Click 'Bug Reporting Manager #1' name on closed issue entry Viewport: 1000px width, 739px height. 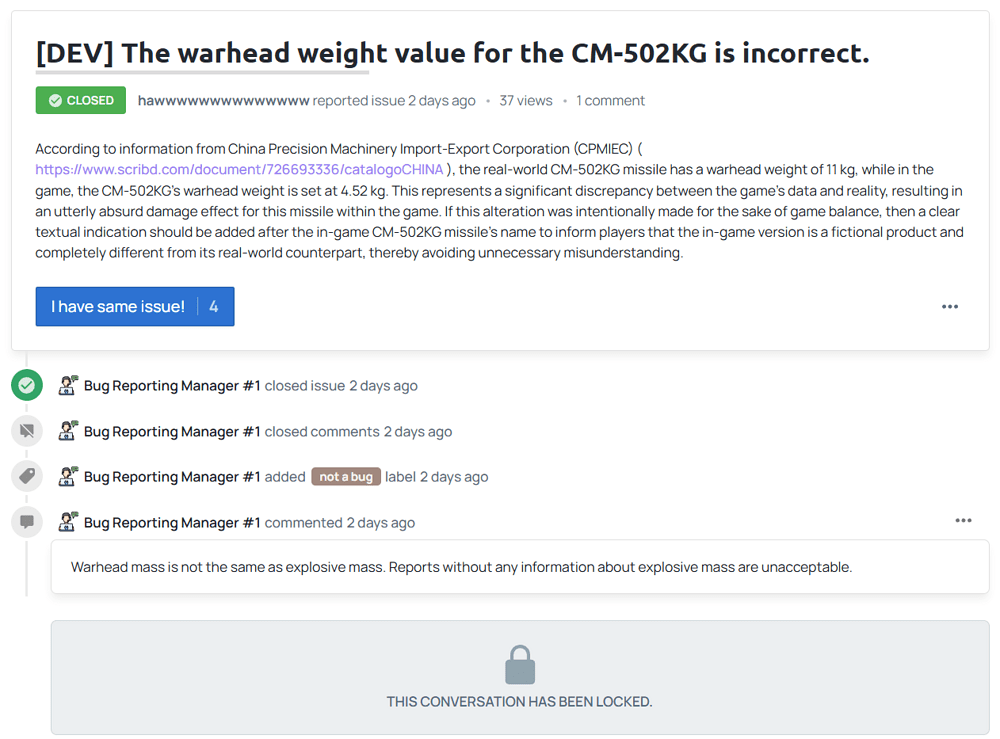click(172, 386)
